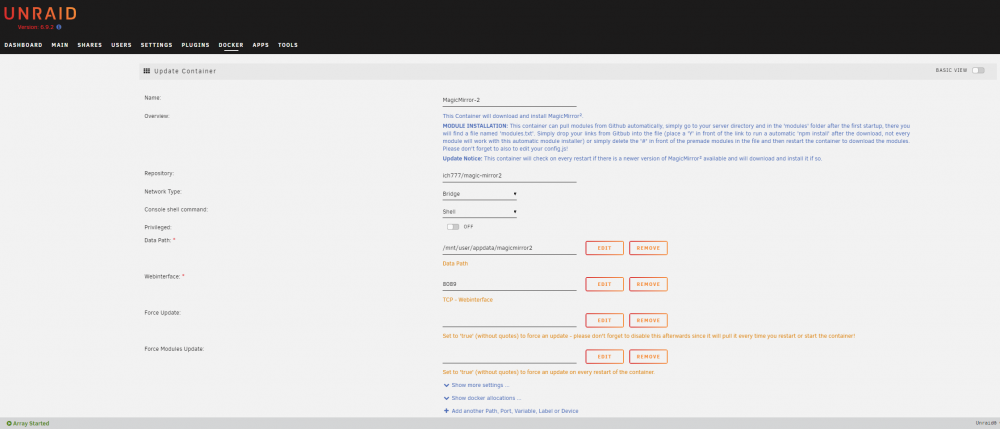
Task: Click Remove for Webinterface
Action: pos(648,284)
